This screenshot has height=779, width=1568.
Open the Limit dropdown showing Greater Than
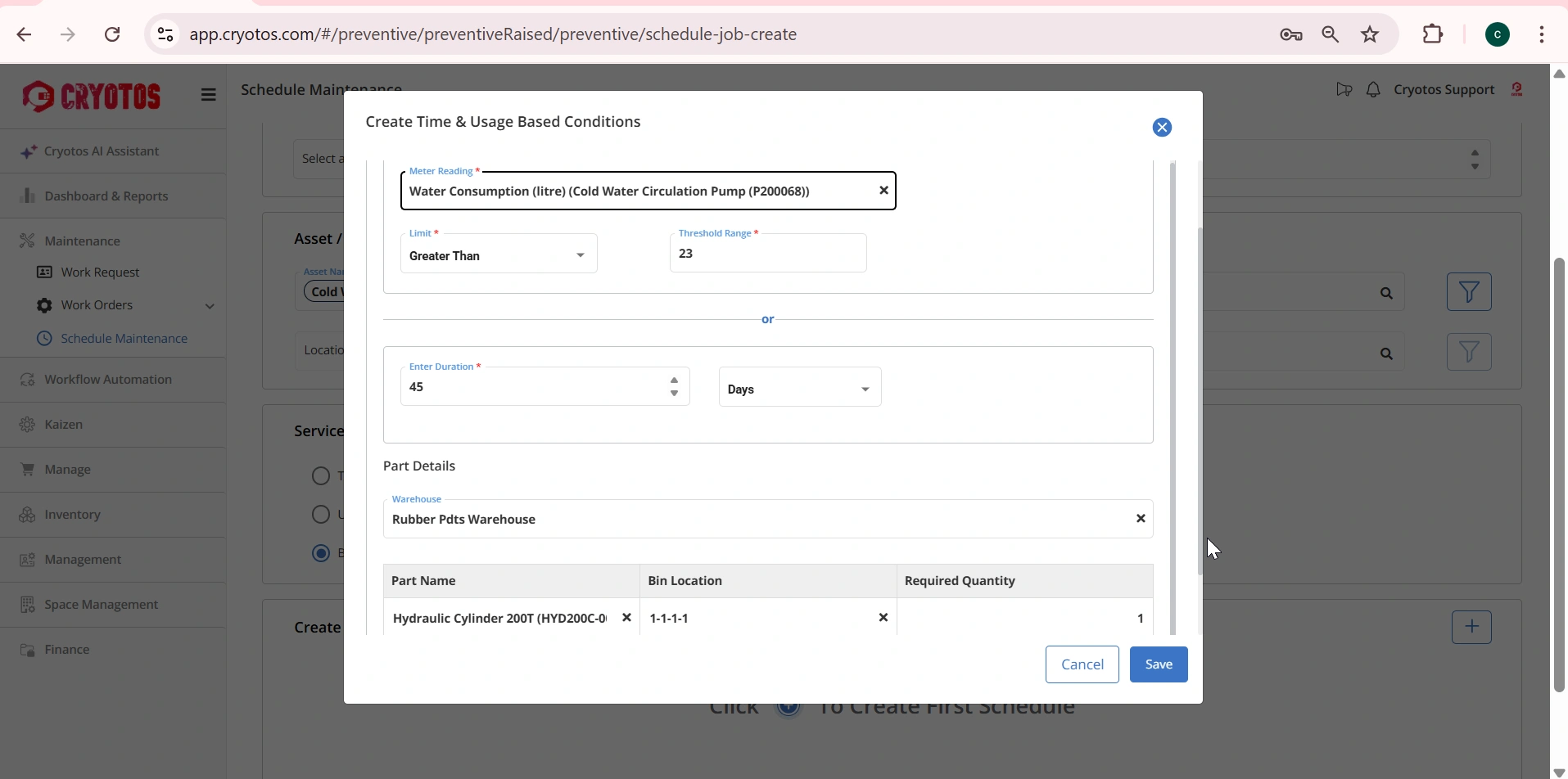pyautogui.click(x=498, y=254)
